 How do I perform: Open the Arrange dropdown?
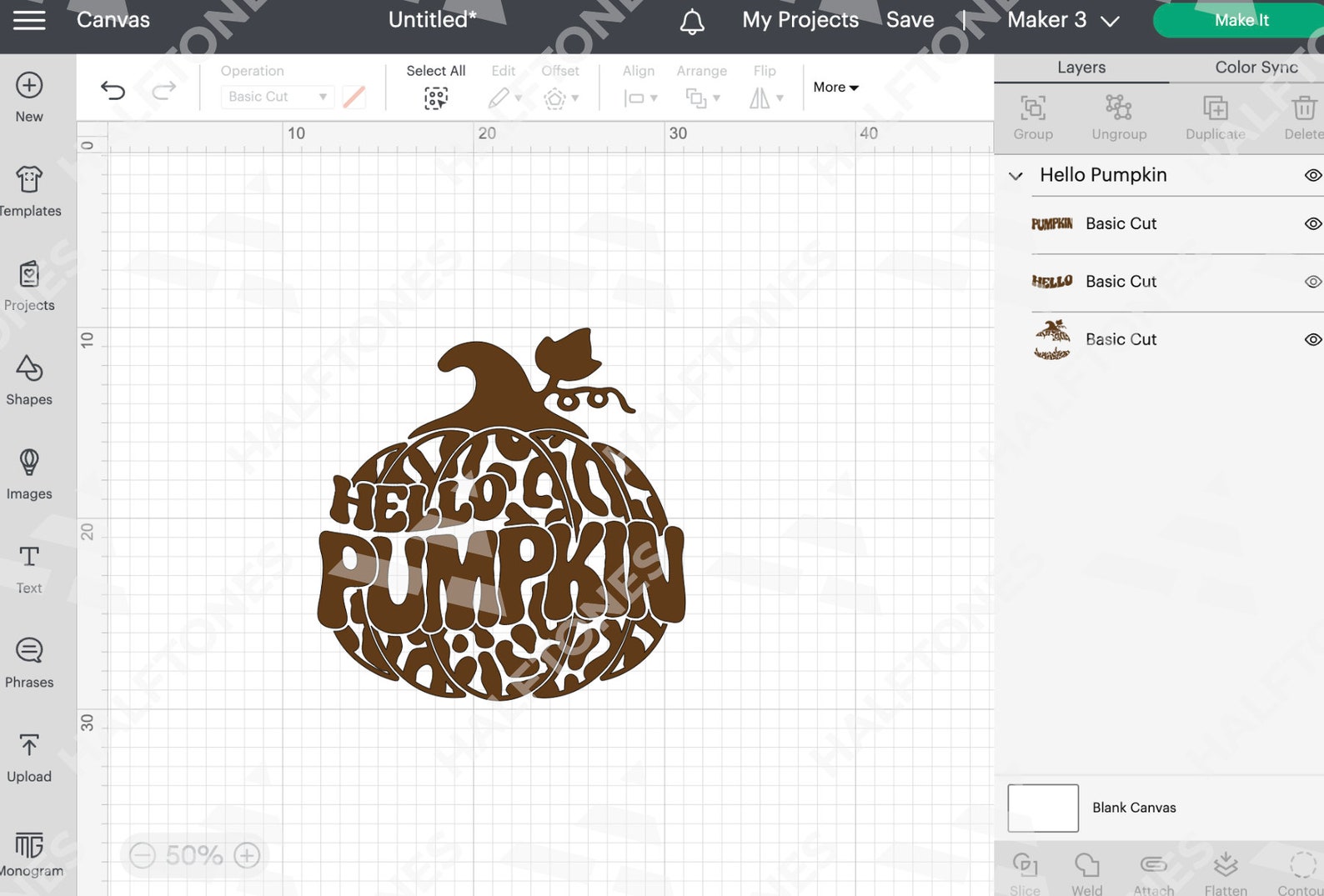[702, 98]
